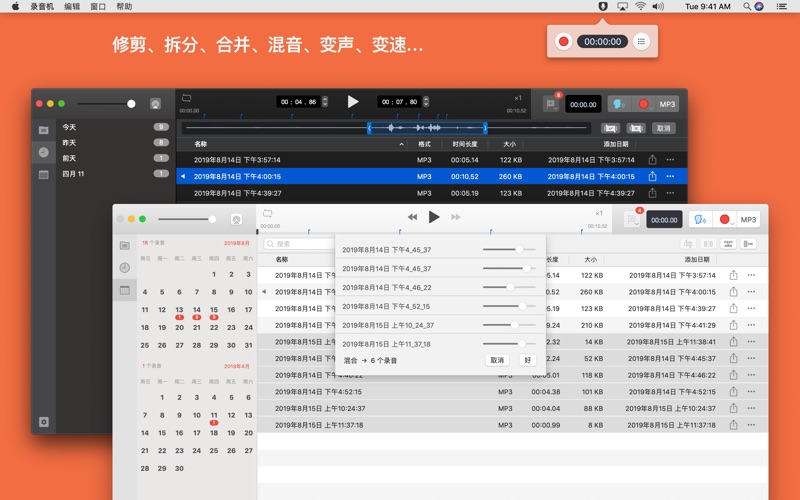Screen dimensions: 800x500
Task: Click 好 to confirm mixing
Action: (x=528, y=360)
